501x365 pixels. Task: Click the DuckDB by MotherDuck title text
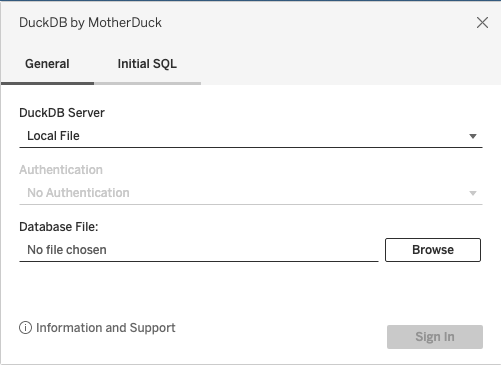90,23
